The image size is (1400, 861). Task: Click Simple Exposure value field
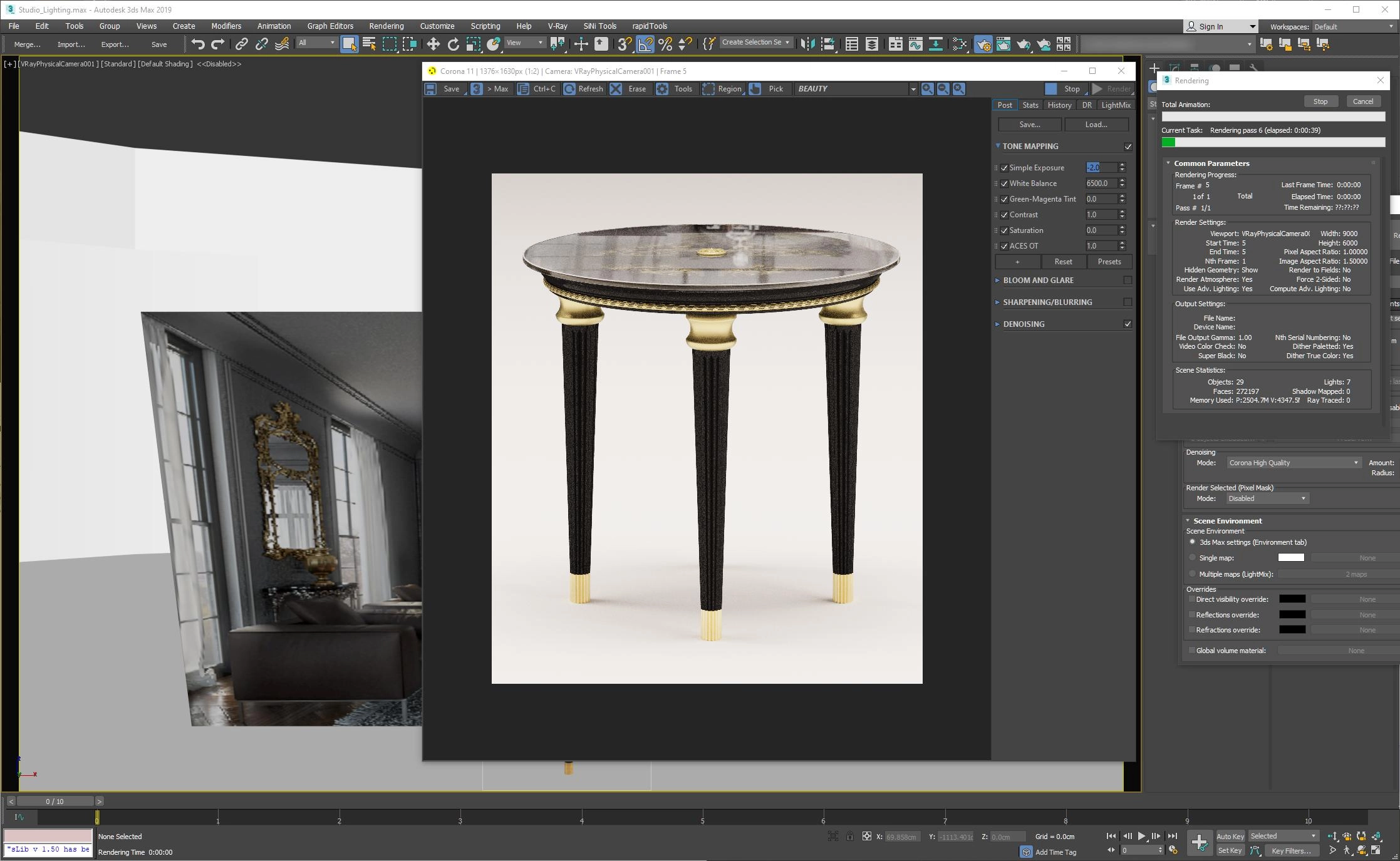[1101, 168]
